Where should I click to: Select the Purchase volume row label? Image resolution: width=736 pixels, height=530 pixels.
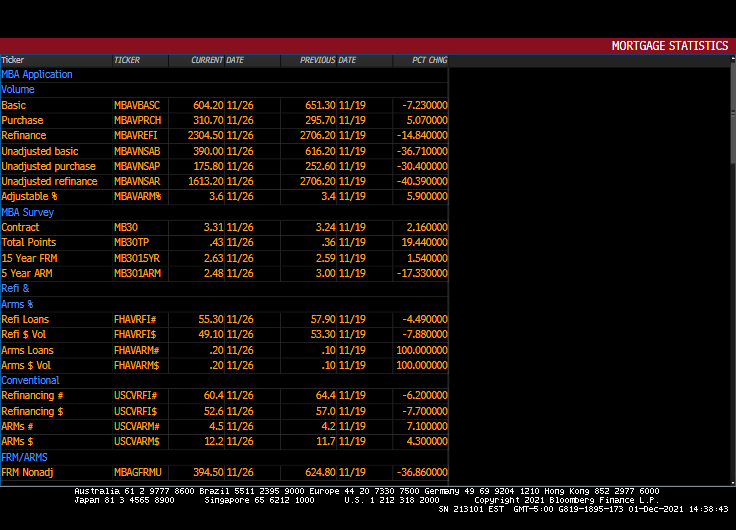click(22, 120)
